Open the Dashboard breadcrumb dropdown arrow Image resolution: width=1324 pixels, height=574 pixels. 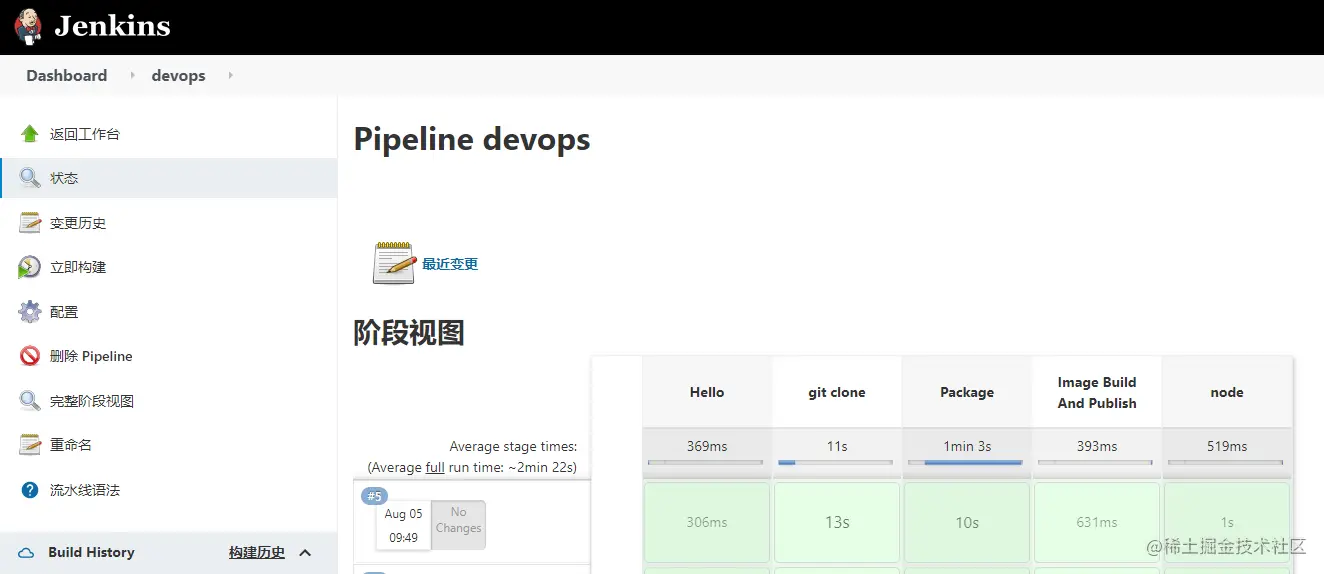click(x=132, y=75)
